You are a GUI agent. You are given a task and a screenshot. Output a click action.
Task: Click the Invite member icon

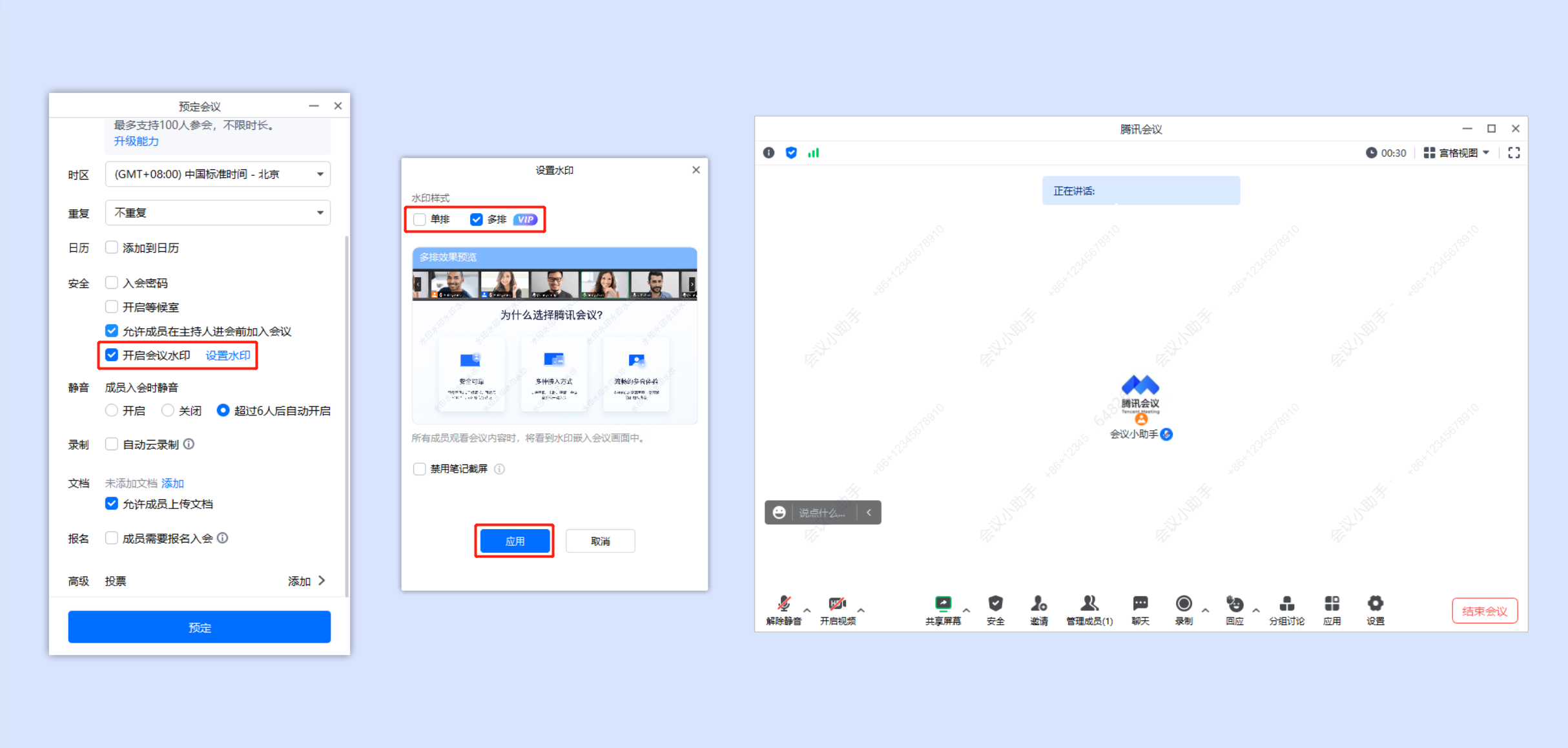click(x=1038, y=603)
